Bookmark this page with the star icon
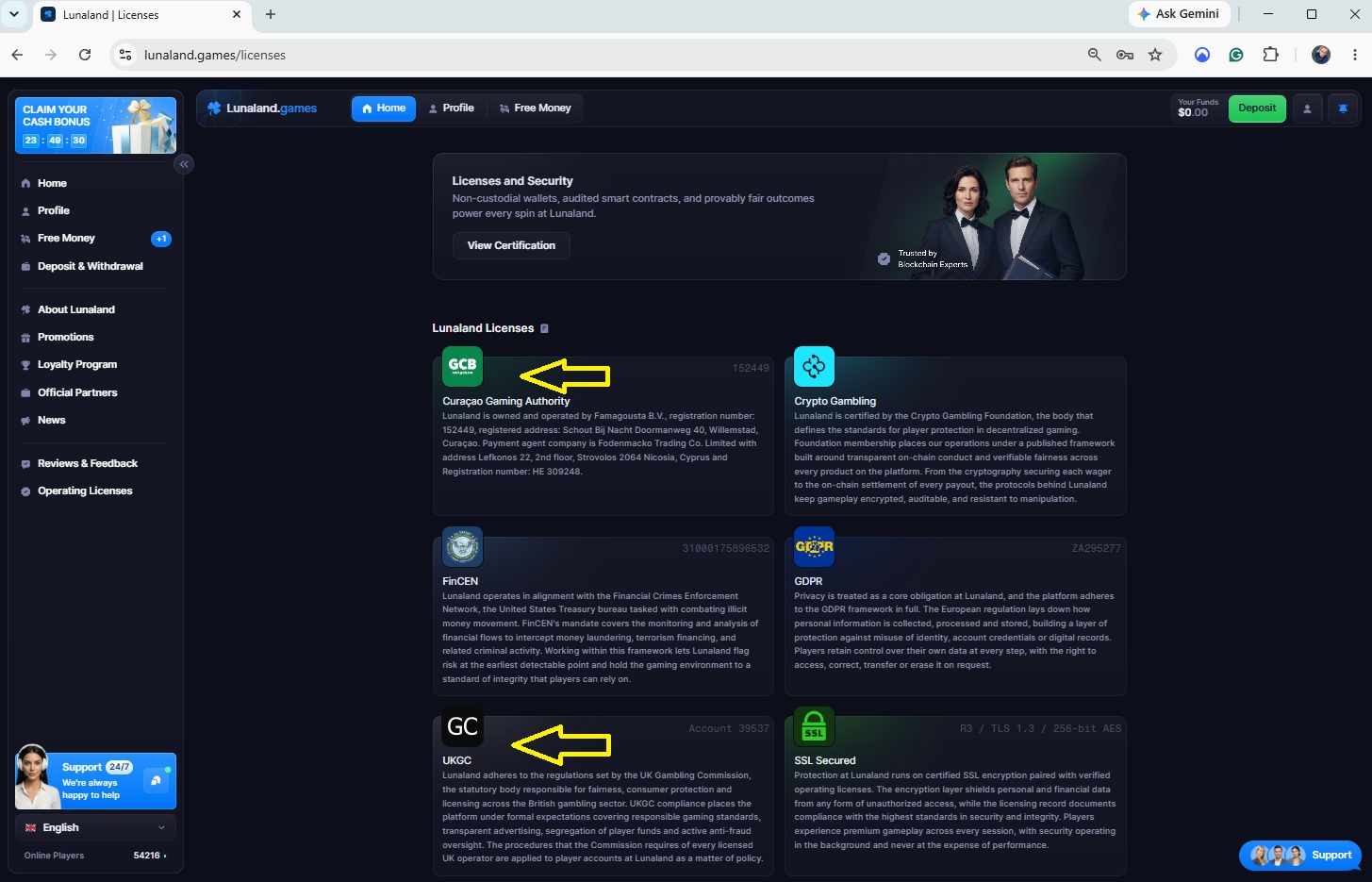 (x=1155, y=55)
